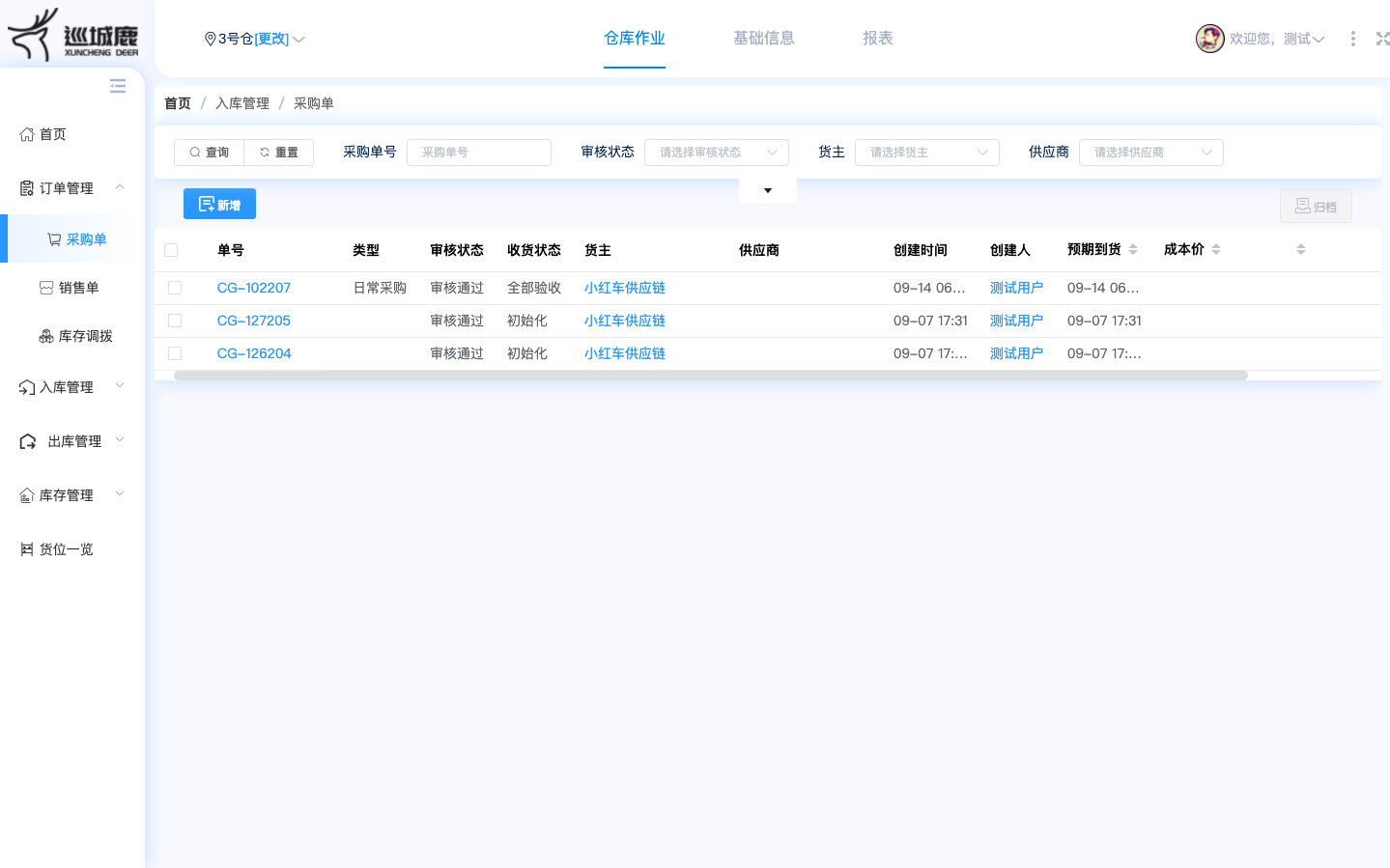Check the row CG-126204 checkbox
The image size is (1390, 868).
coord(175,353)
